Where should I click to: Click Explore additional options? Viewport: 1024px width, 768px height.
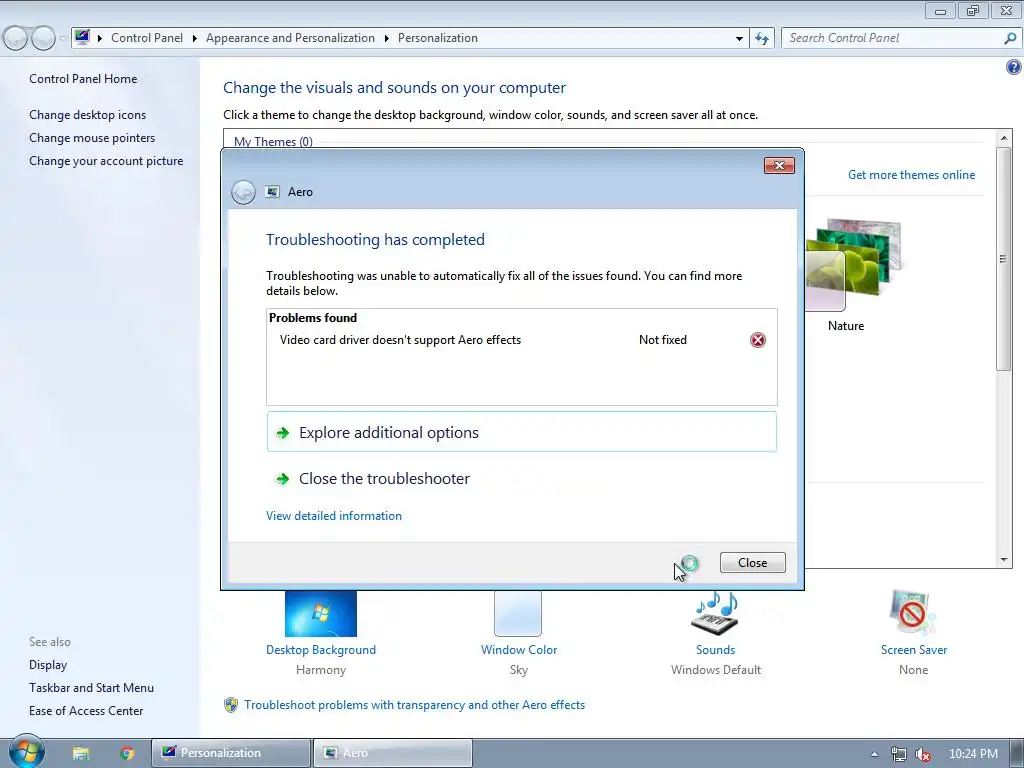[522, 432]
